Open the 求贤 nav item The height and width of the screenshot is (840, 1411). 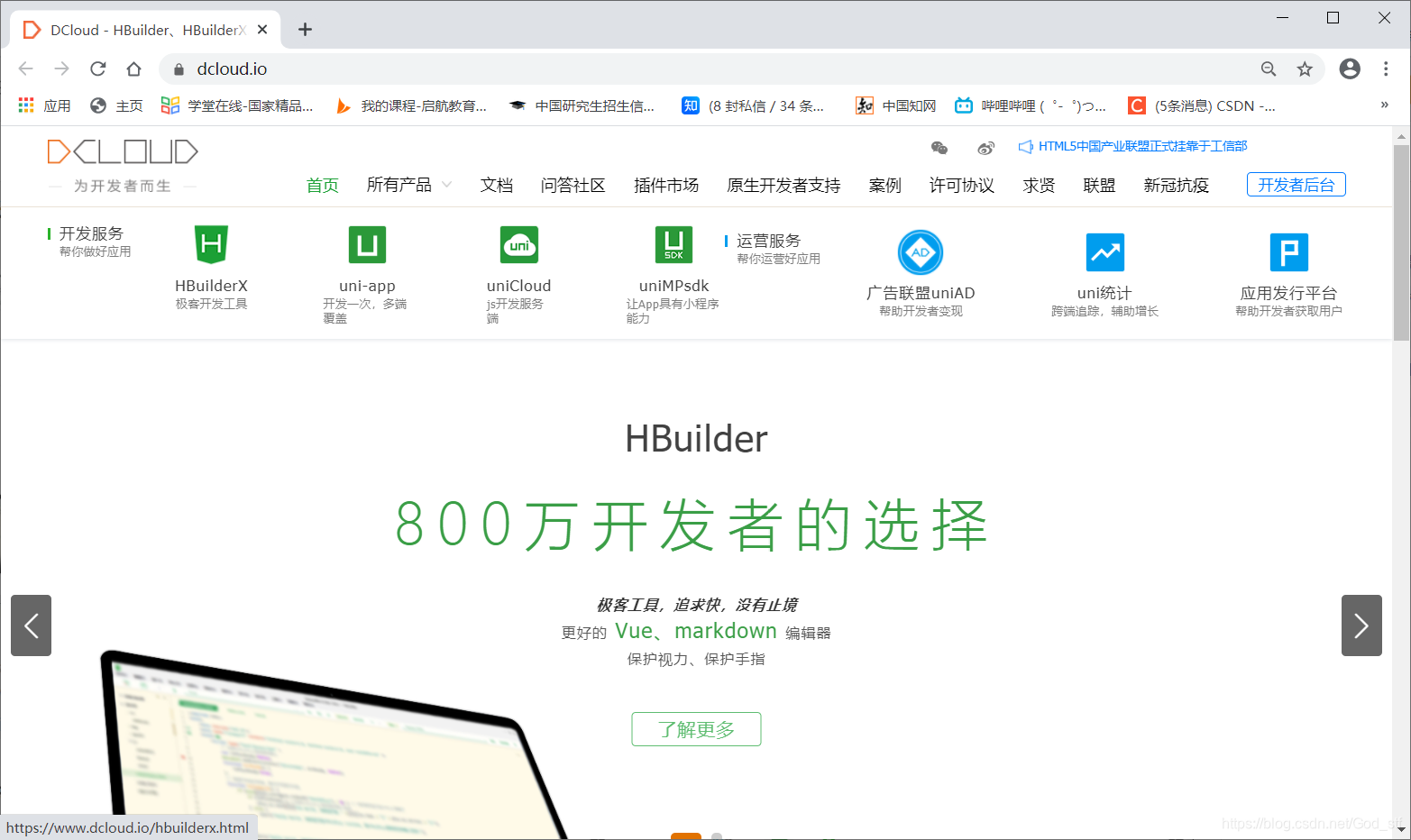click(x=1039, y=185)
